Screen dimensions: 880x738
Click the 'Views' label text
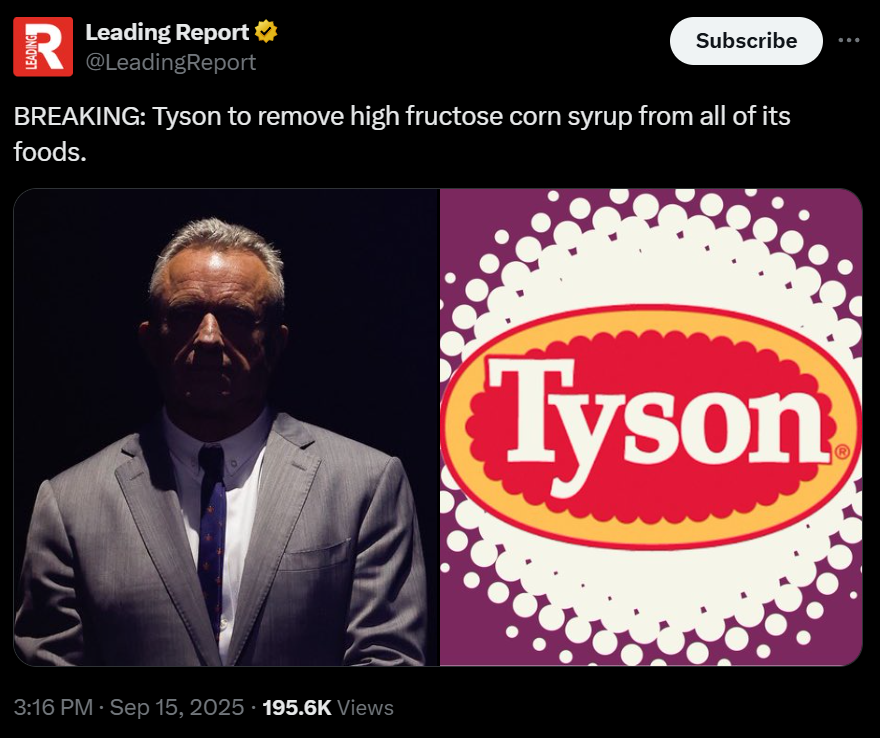[x=365, y=707]
